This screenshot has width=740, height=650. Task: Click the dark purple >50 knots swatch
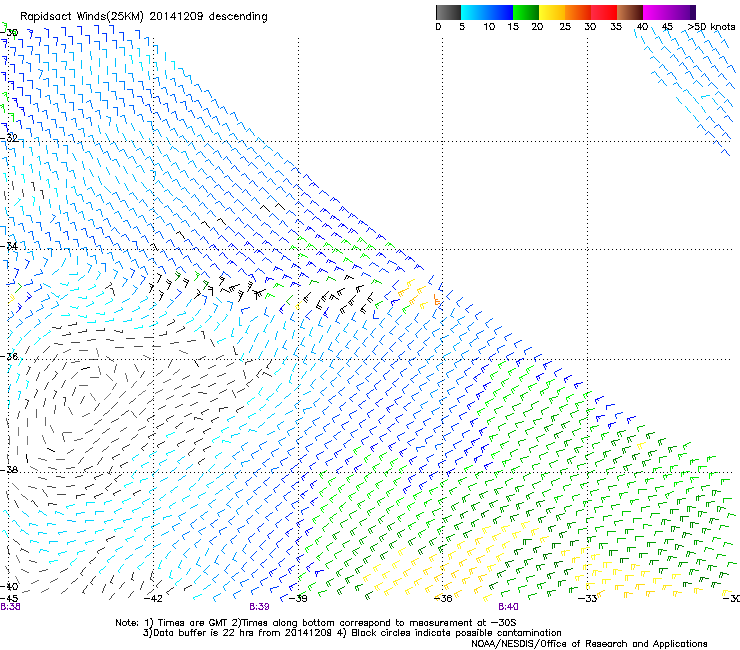692,12
